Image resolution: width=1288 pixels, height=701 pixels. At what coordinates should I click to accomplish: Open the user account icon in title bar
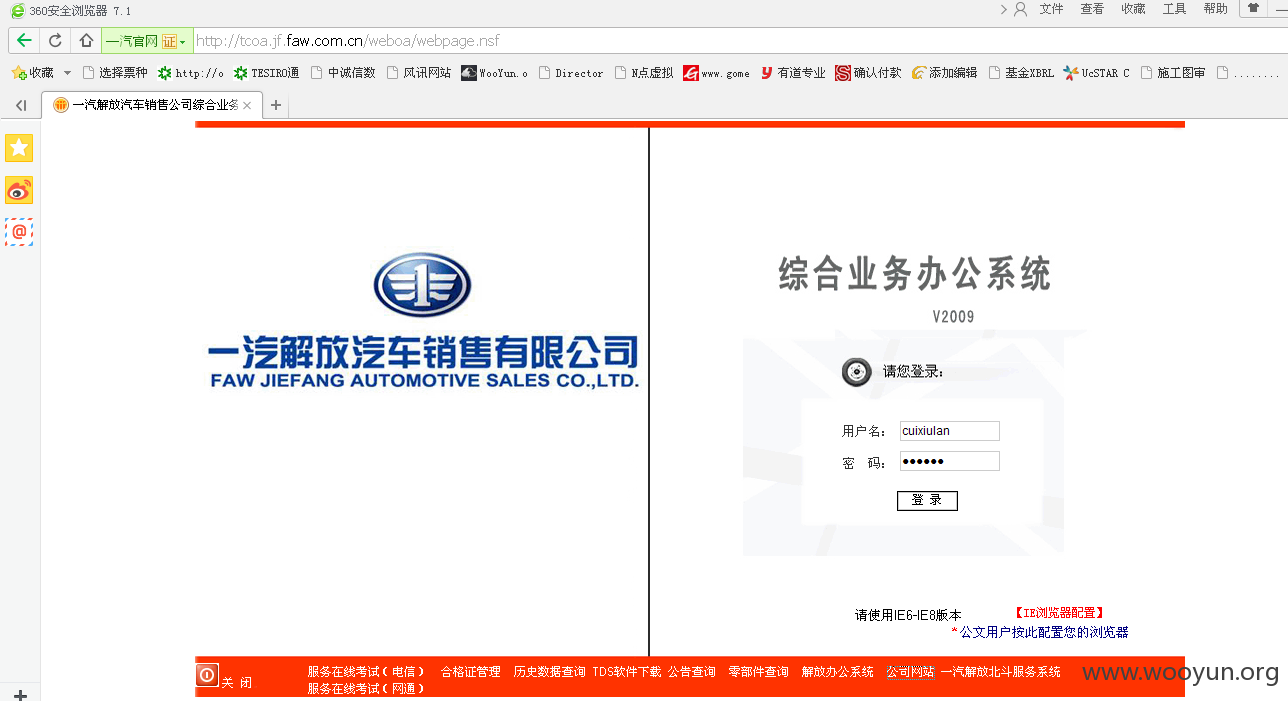pos(1020,9)
